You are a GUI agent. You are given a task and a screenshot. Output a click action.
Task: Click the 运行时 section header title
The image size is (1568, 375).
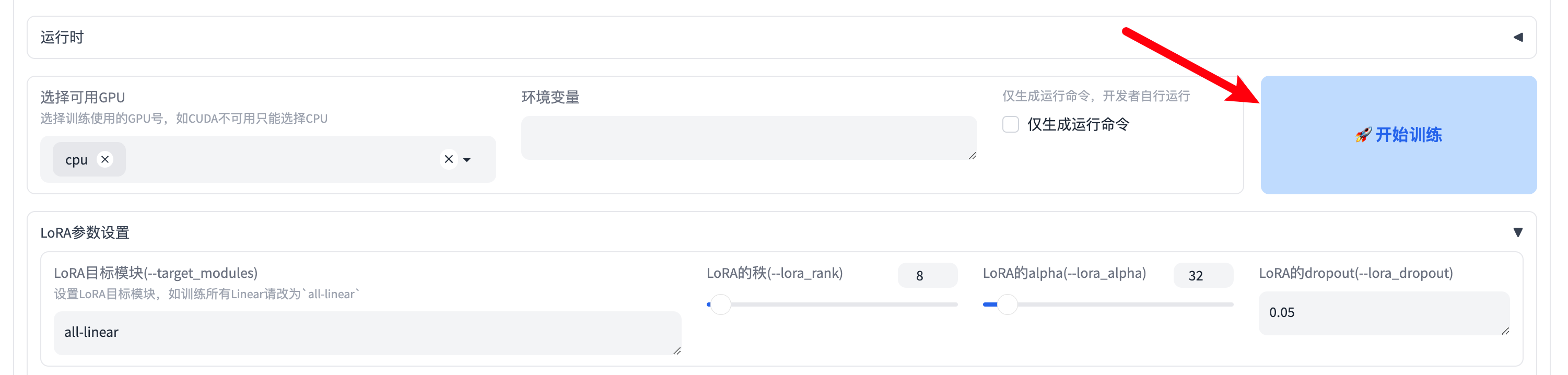(x=62, y=38)
